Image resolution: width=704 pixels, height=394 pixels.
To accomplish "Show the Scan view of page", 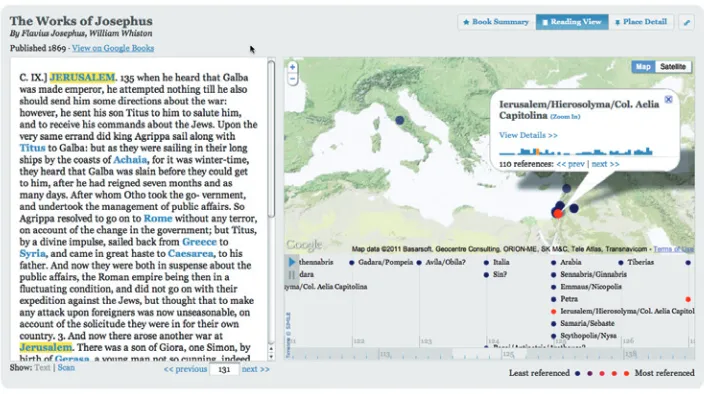I will tap(66, 368).
